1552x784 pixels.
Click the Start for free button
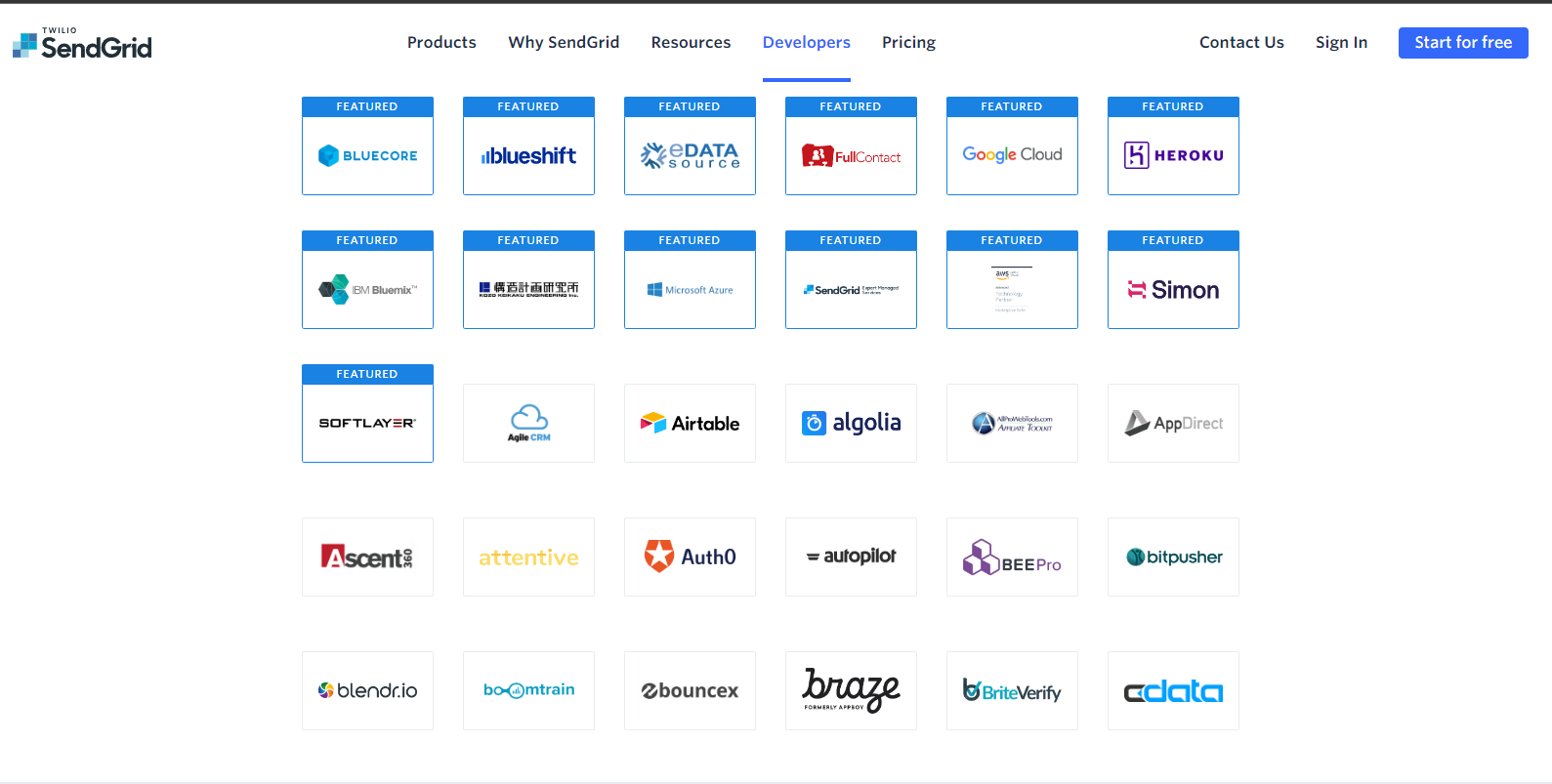tap(1463, 43)
